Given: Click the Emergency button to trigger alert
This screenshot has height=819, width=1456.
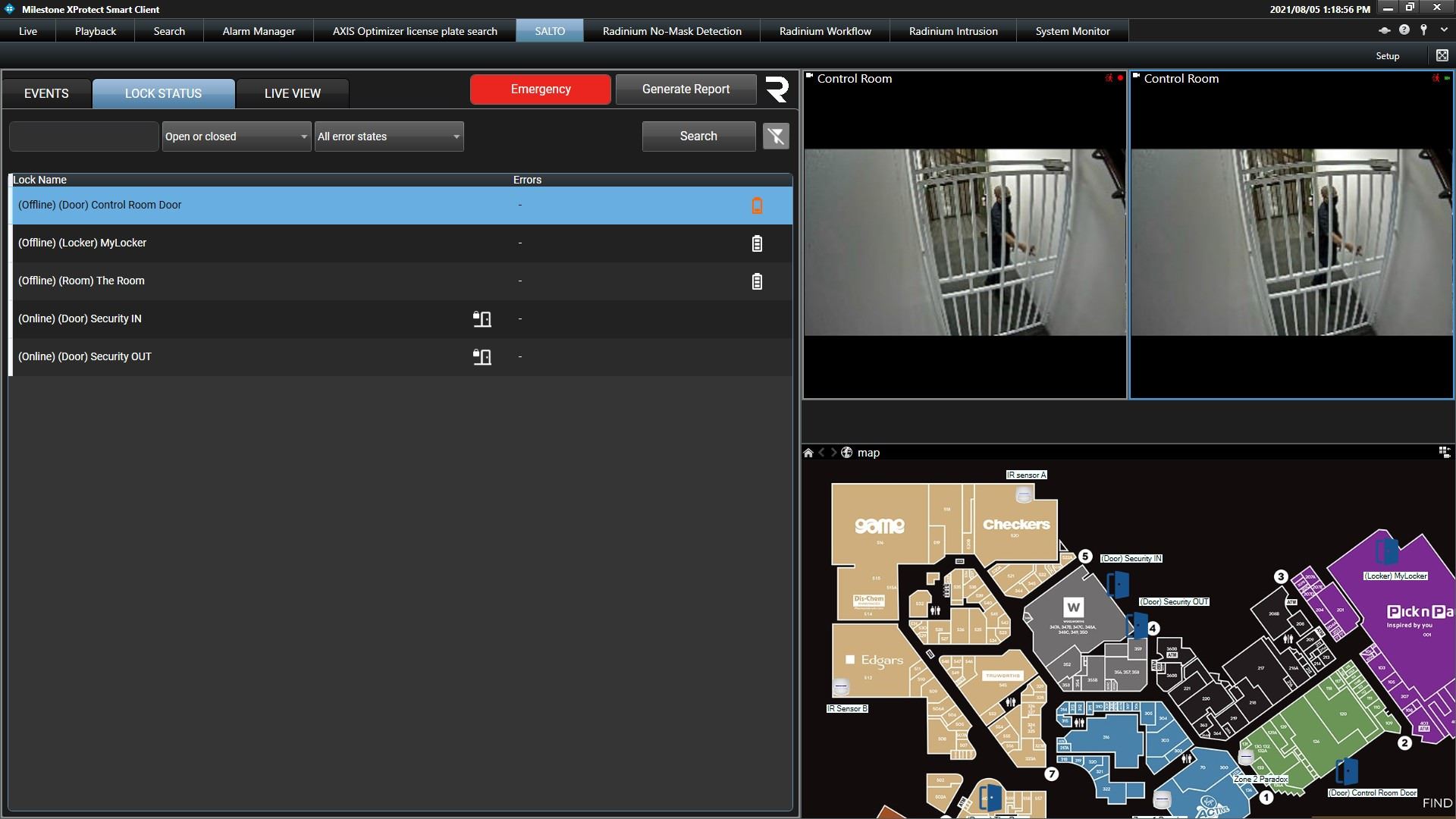Looking at the screenshot, I should 540,89.
